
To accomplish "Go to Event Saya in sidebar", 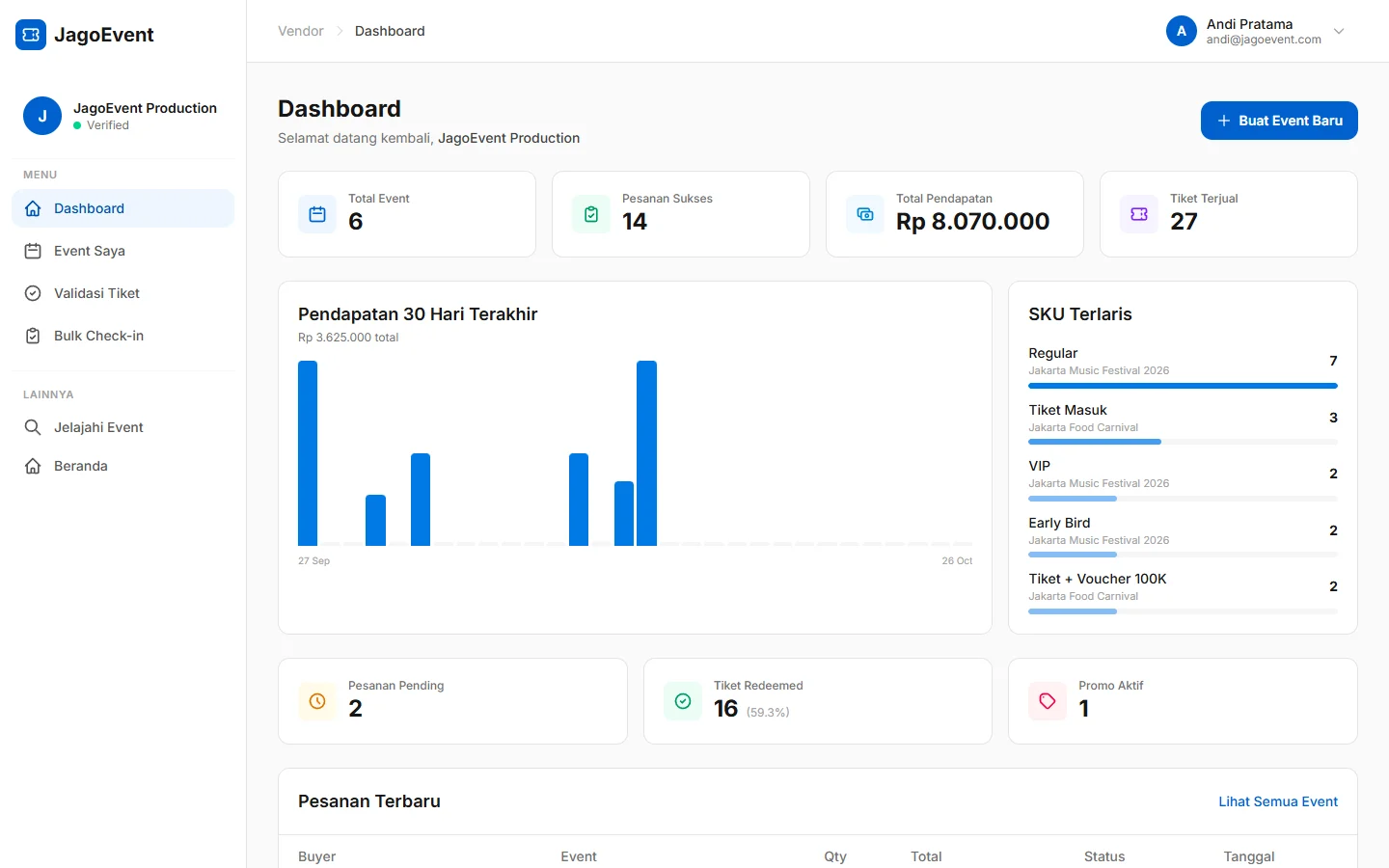I will [x=123, y=251].
